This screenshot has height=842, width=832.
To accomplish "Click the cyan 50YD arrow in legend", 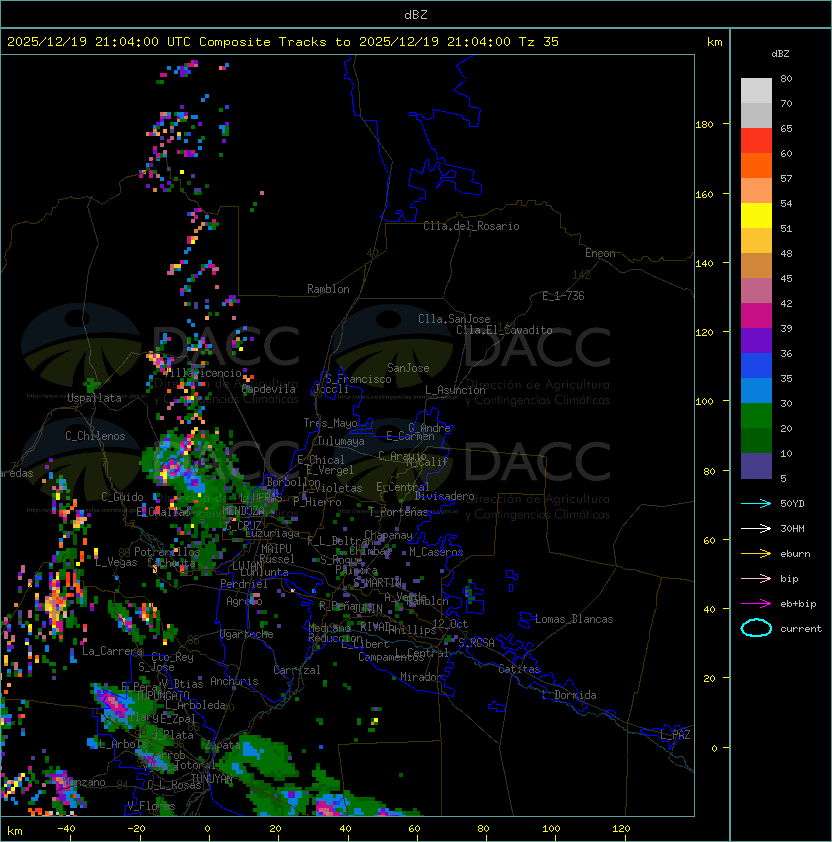I will pyautogui.click(x=756, y=503).
